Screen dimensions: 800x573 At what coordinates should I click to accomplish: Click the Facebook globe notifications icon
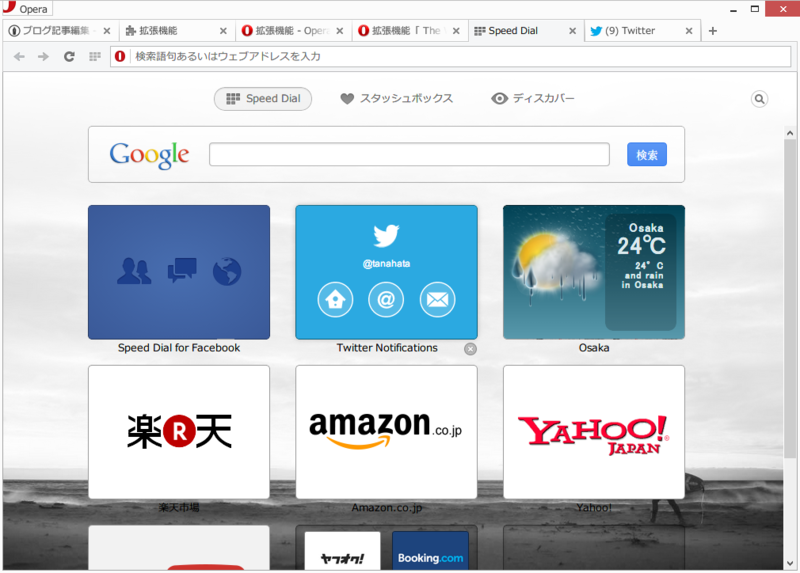tap(227, 271)
